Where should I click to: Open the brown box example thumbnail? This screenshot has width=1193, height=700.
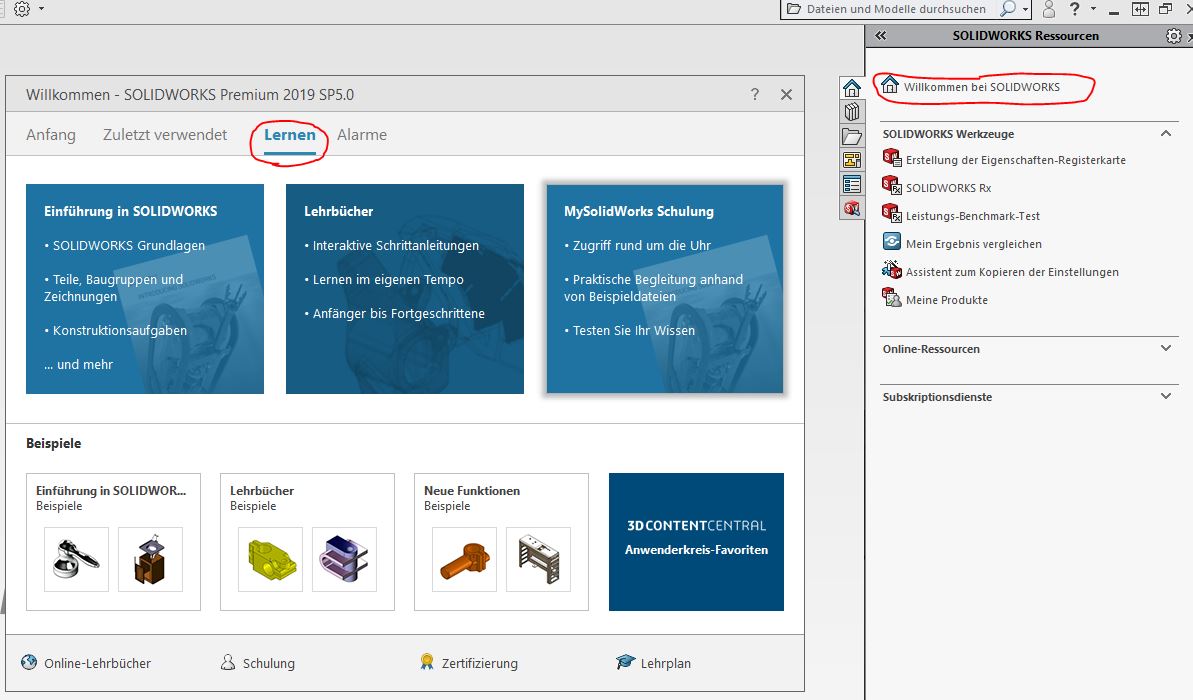(x=151, y=559)
